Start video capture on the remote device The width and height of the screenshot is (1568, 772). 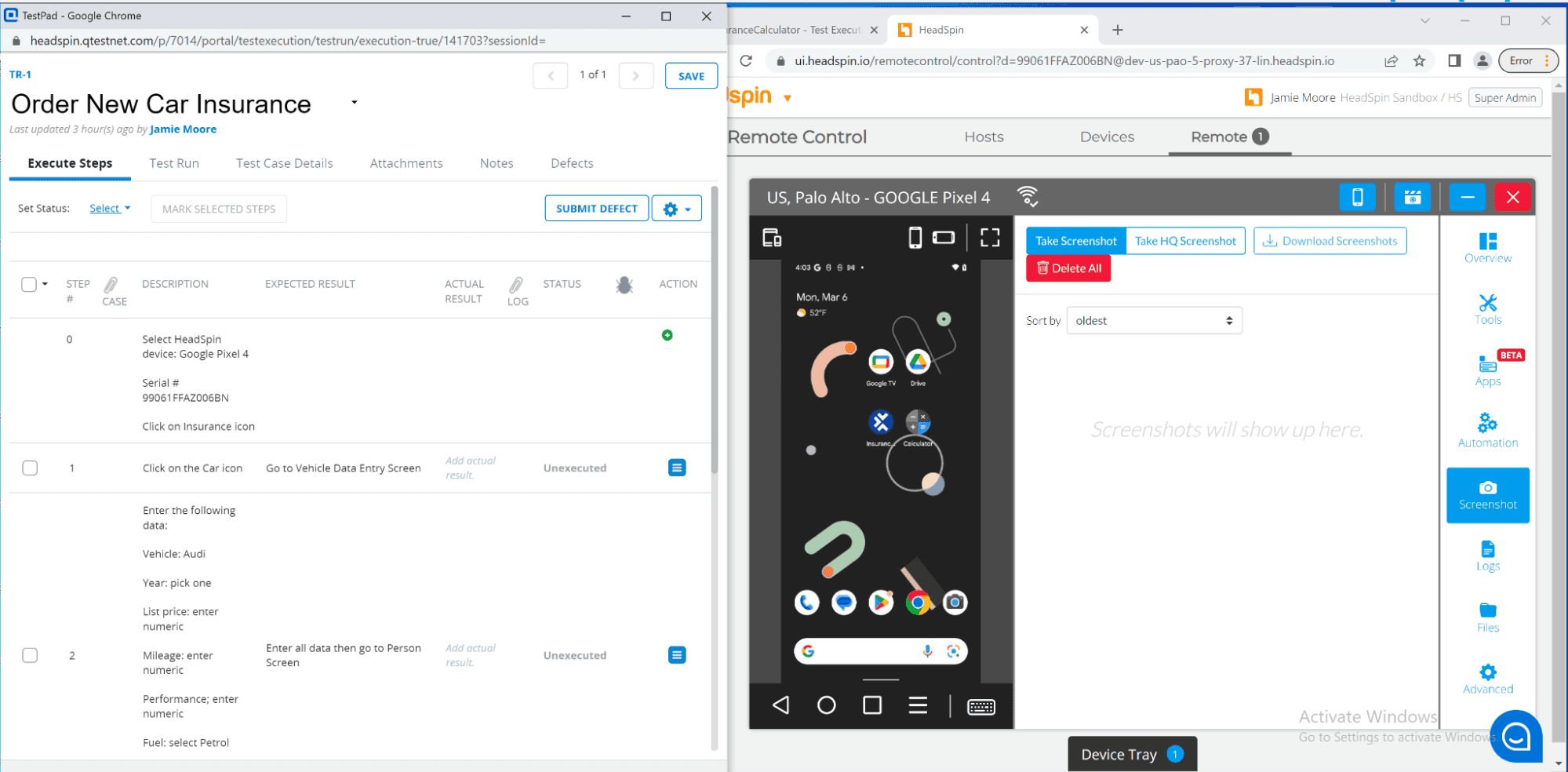(1412, 197)
